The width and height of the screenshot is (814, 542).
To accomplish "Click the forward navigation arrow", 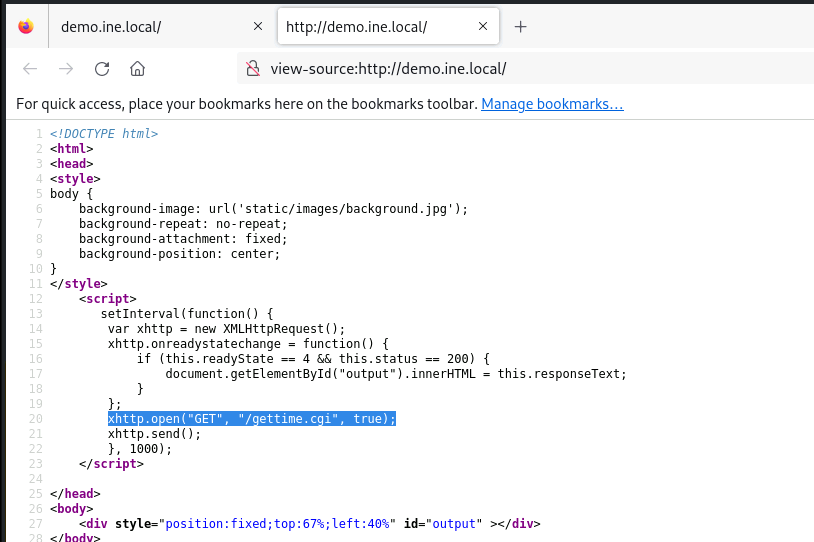I will coord(66,69).
